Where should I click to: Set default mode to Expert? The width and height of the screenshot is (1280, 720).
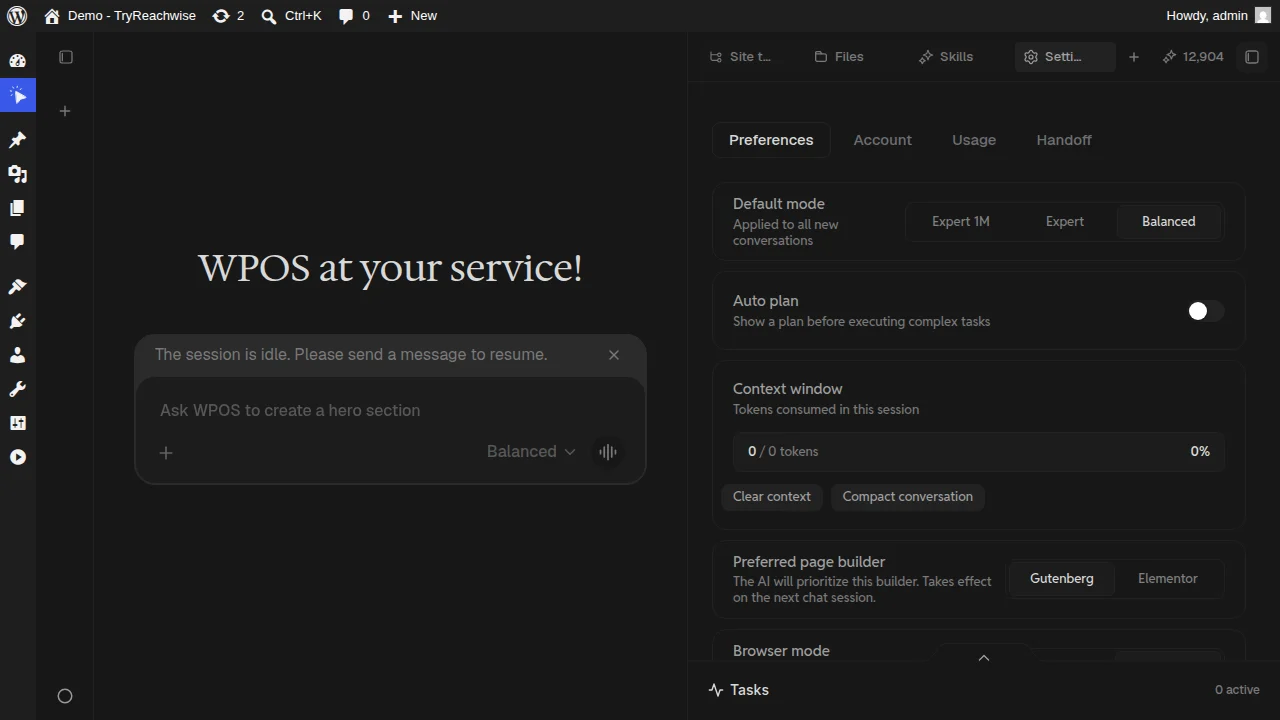pos(1065,222)
